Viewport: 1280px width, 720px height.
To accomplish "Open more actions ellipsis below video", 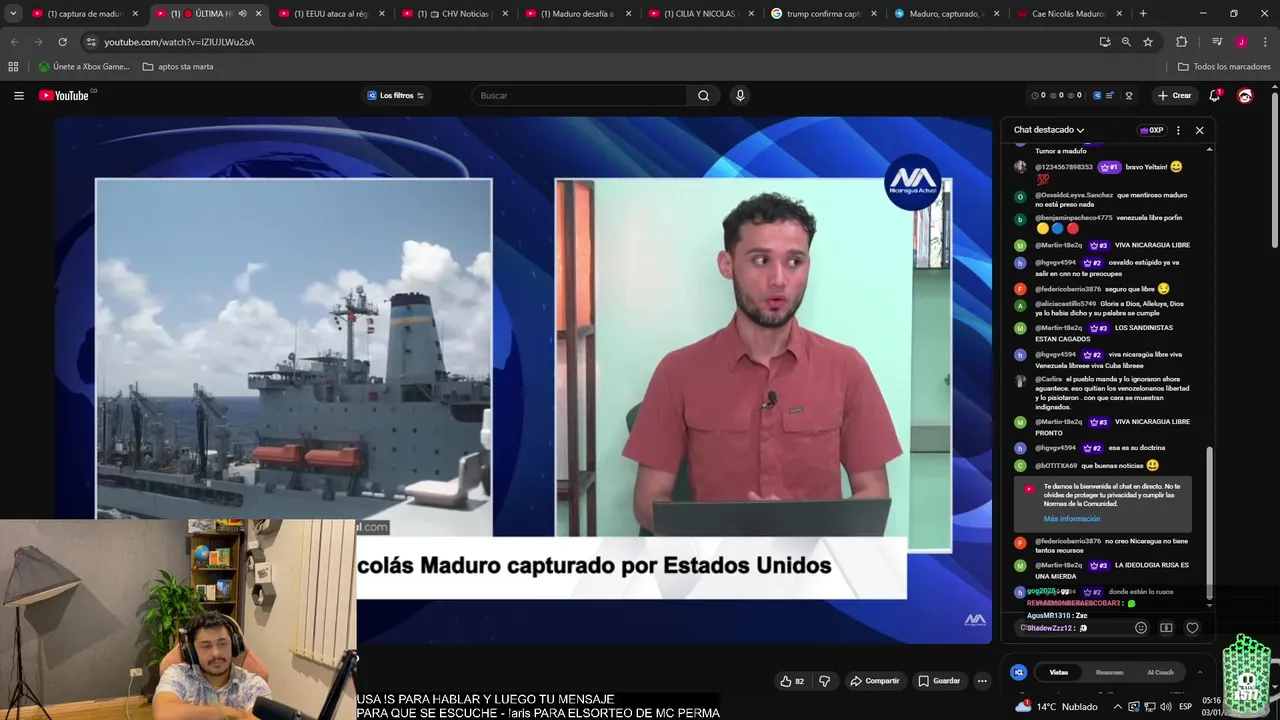I will click(982, 681).
